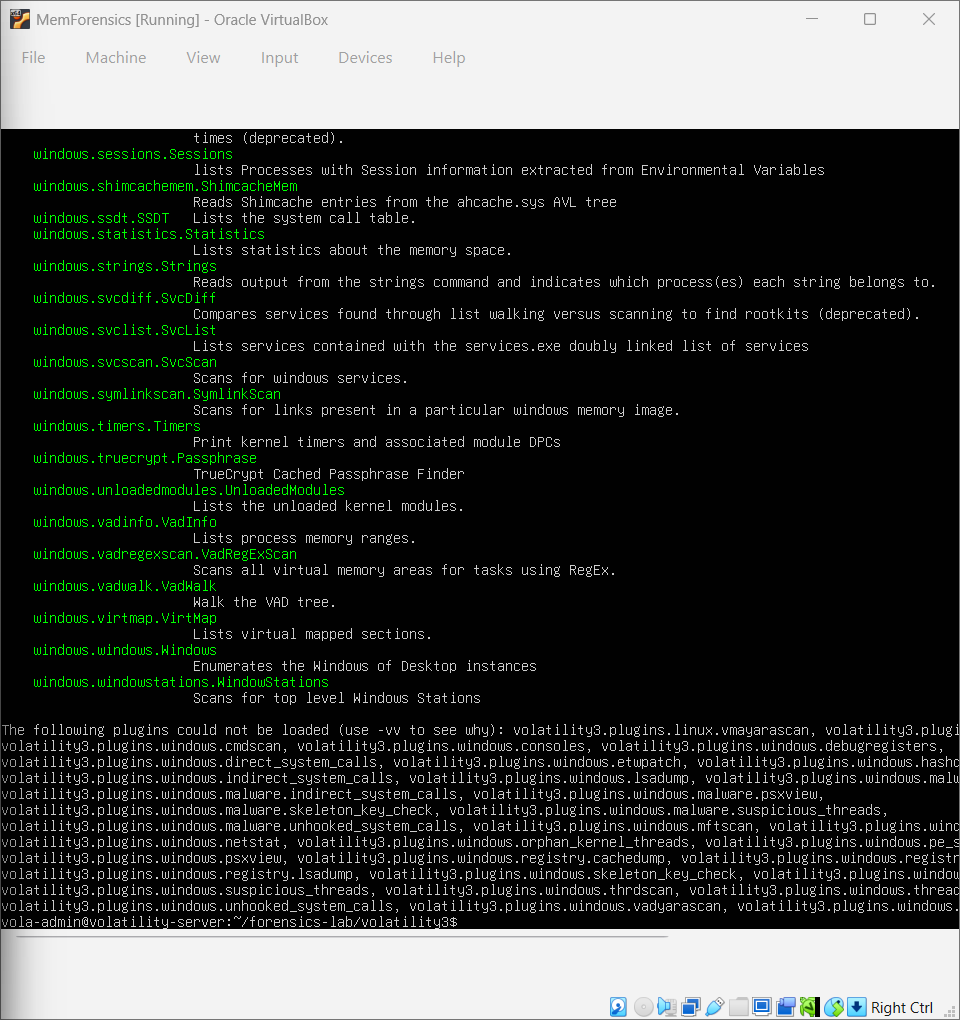Open the File menu

(33, 58)
